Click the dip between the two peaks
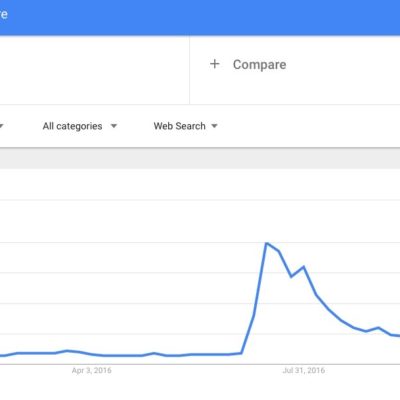400x400 pixels. (291, 277)
